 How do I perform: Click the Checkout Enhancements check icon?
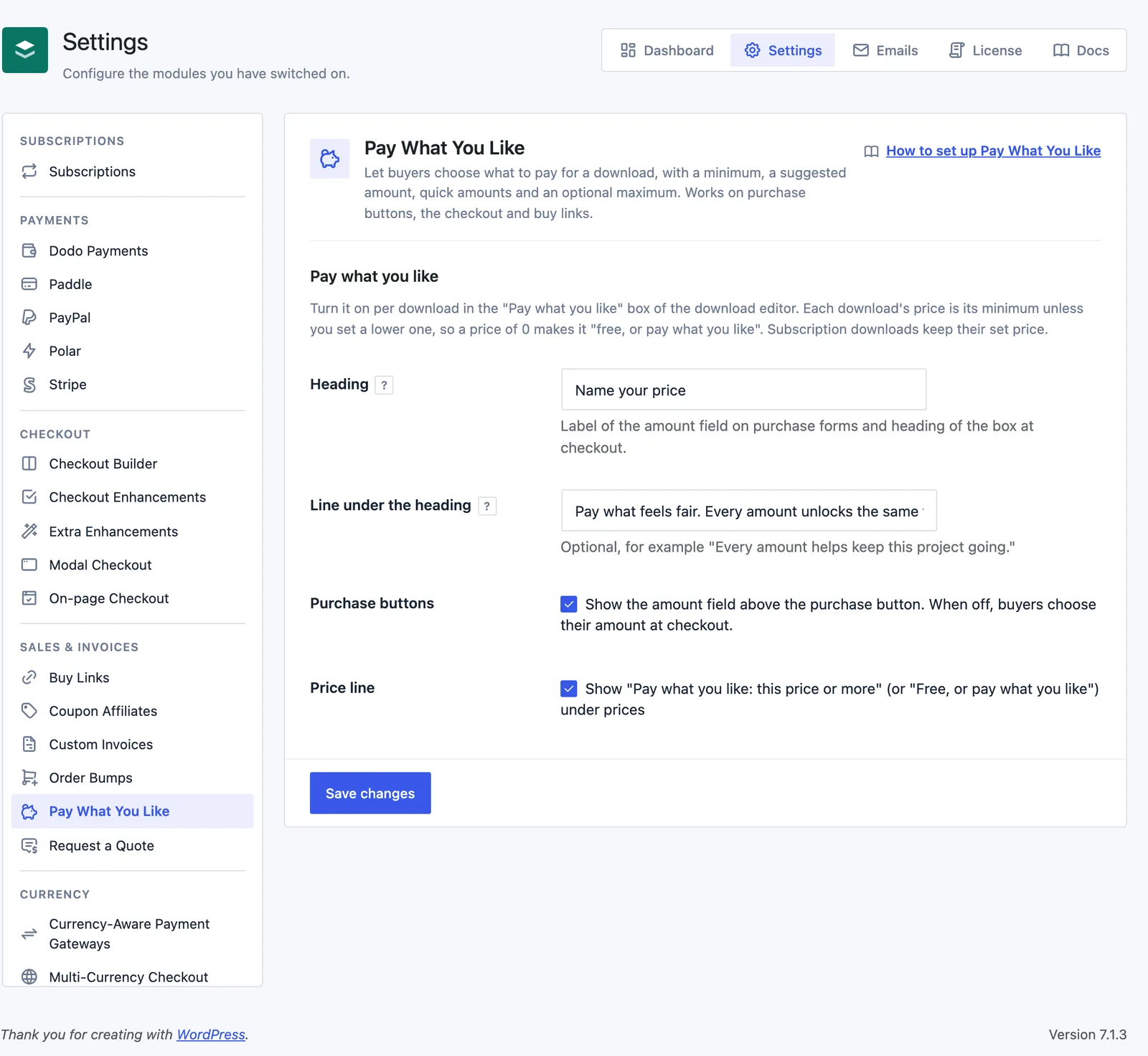(29, 497)
